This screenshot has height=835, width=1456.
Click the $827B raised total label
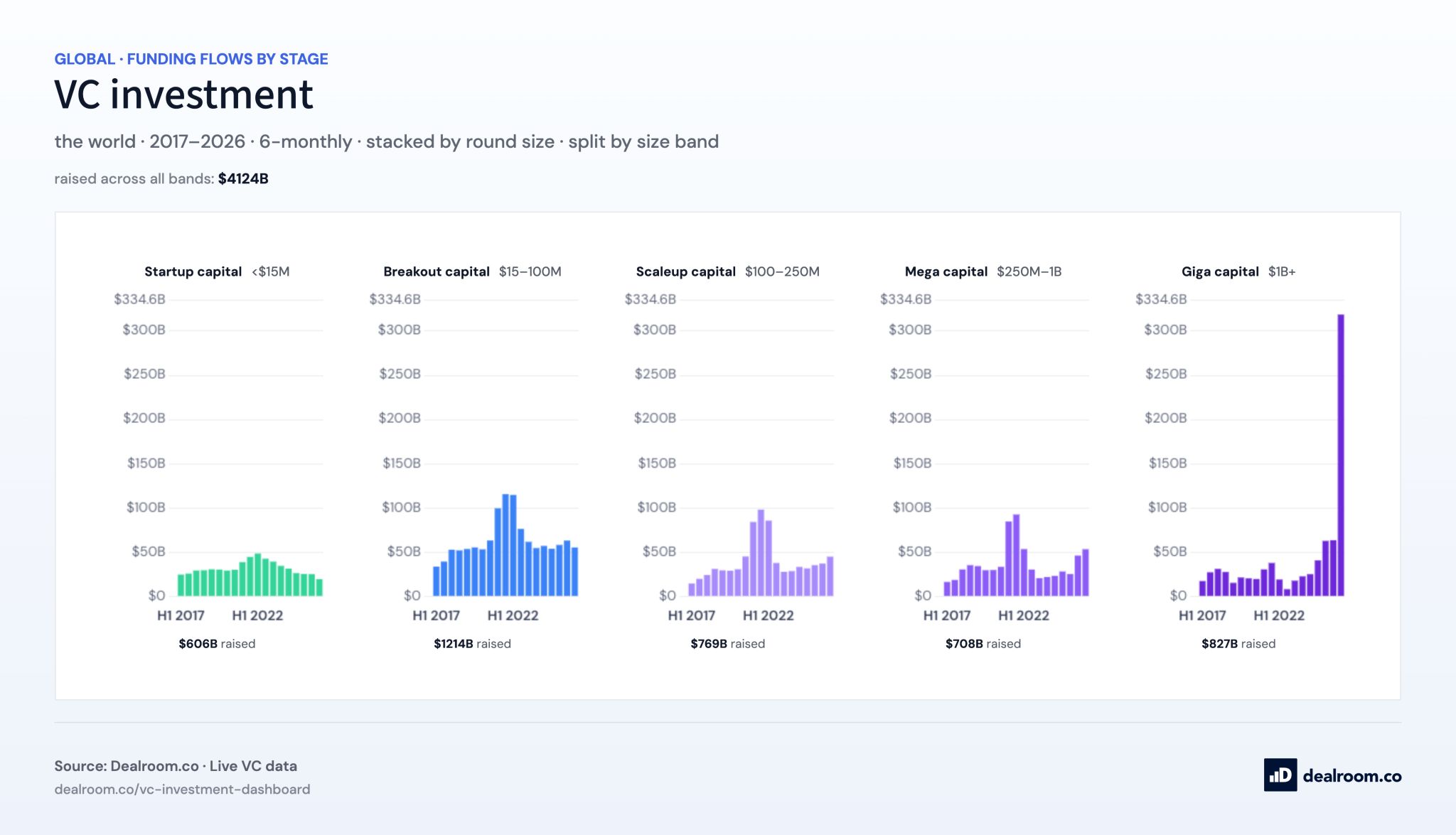coord(1238,644)
